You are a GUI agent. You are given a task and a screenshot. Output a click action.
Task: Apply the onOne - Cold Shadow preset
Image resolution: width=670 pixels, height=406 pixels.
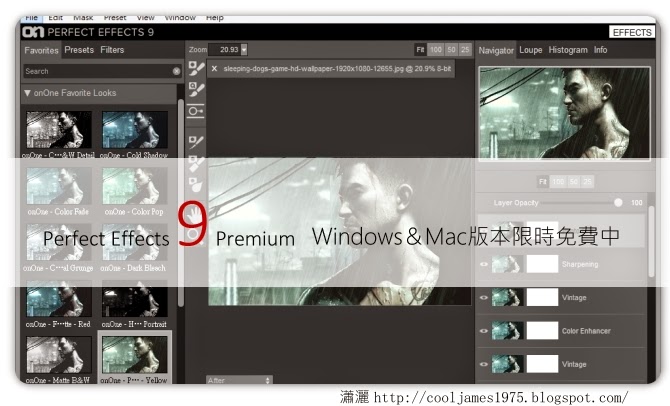click(x=135, y=130)
